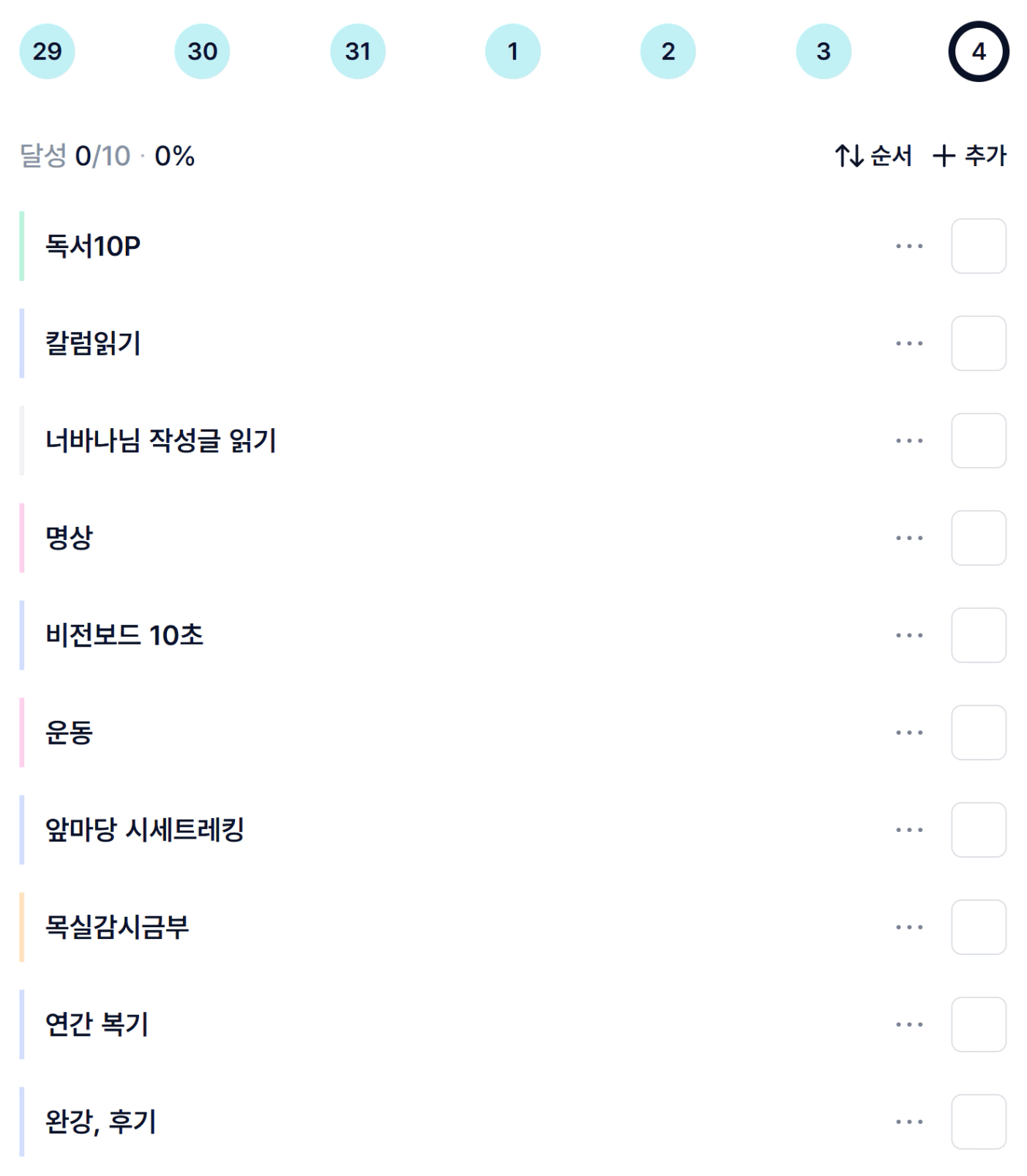Screen dimensions: 1027x1176
Task: Select the currently highlighted day 4
Action: pyautogui.click(x=979, y=51)
